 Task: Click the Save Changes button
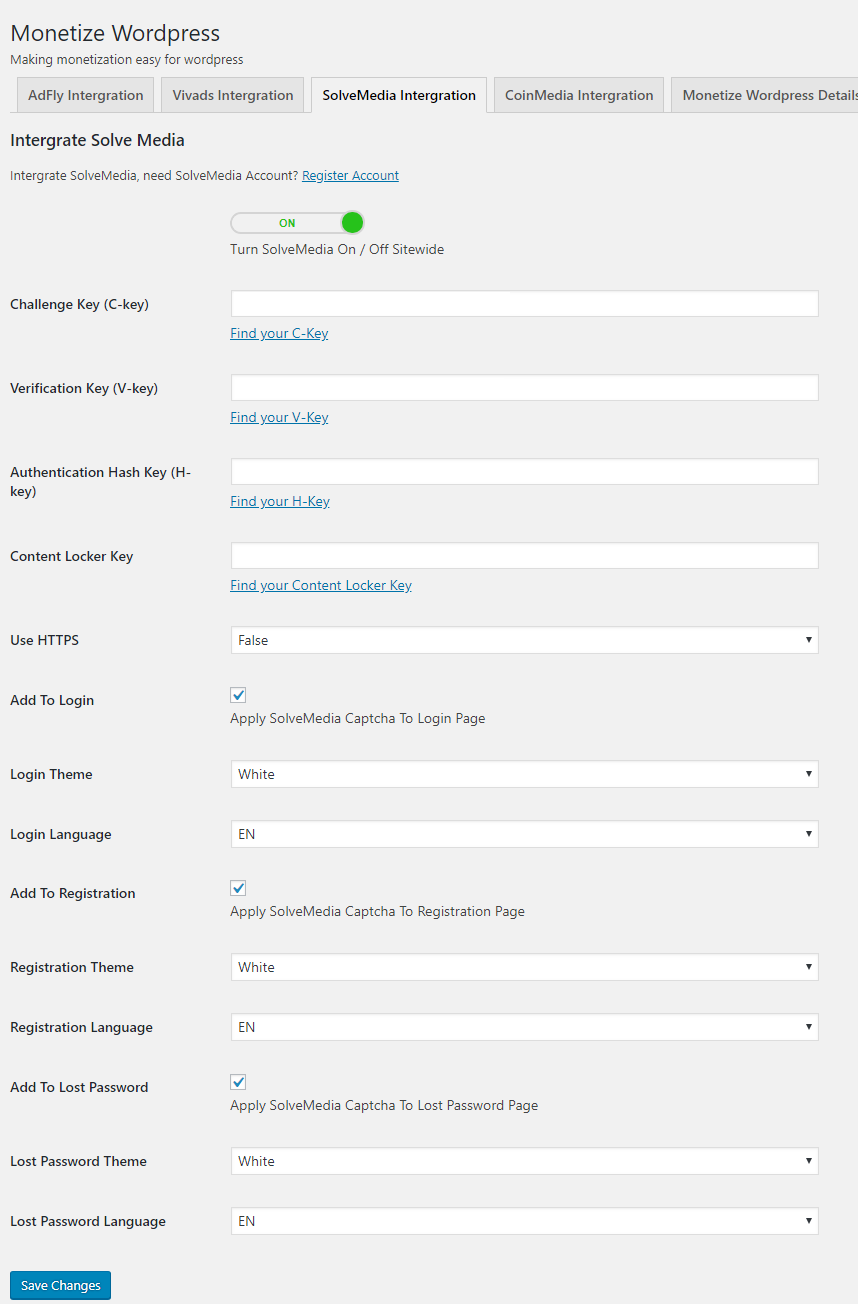pyautogui.click(x=60, y=1285)
